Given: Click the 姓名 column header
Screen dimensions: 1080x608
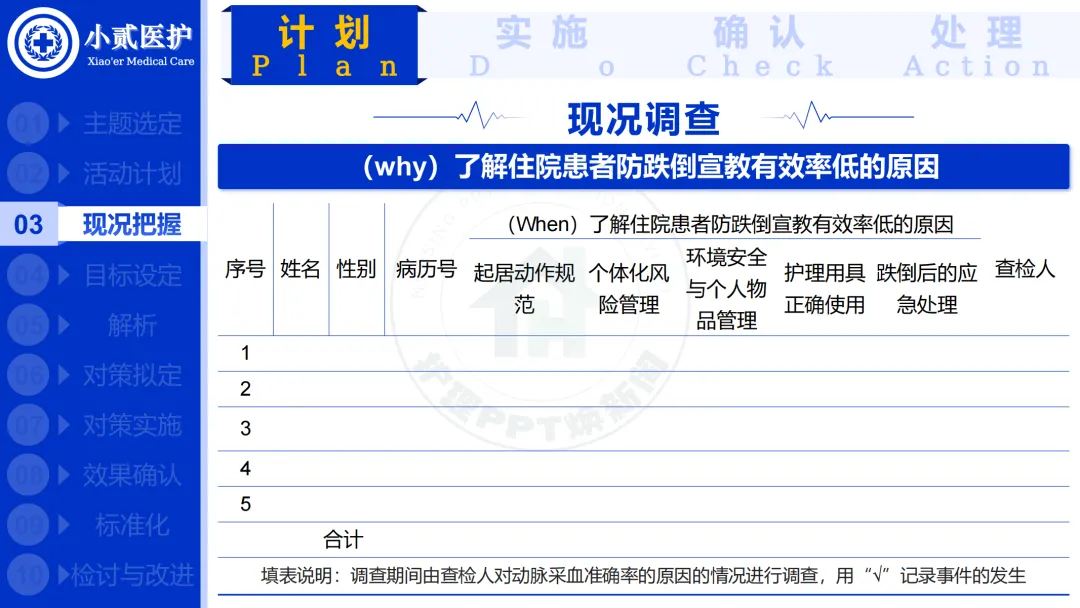Looking at the screenshot, I should tap(300, 269).
